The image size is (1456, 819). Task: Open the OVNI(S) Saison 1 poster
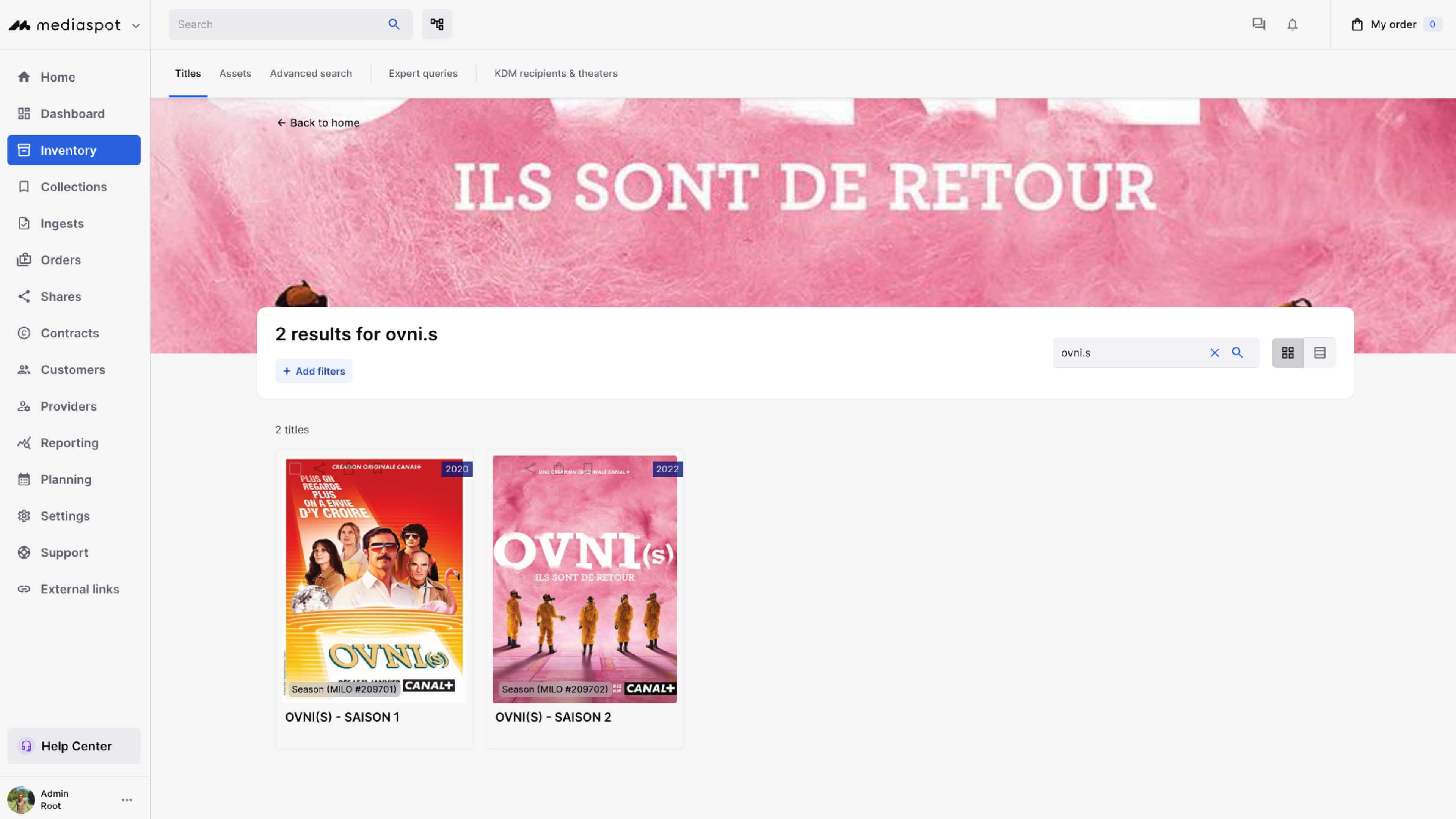coord(374,579)
